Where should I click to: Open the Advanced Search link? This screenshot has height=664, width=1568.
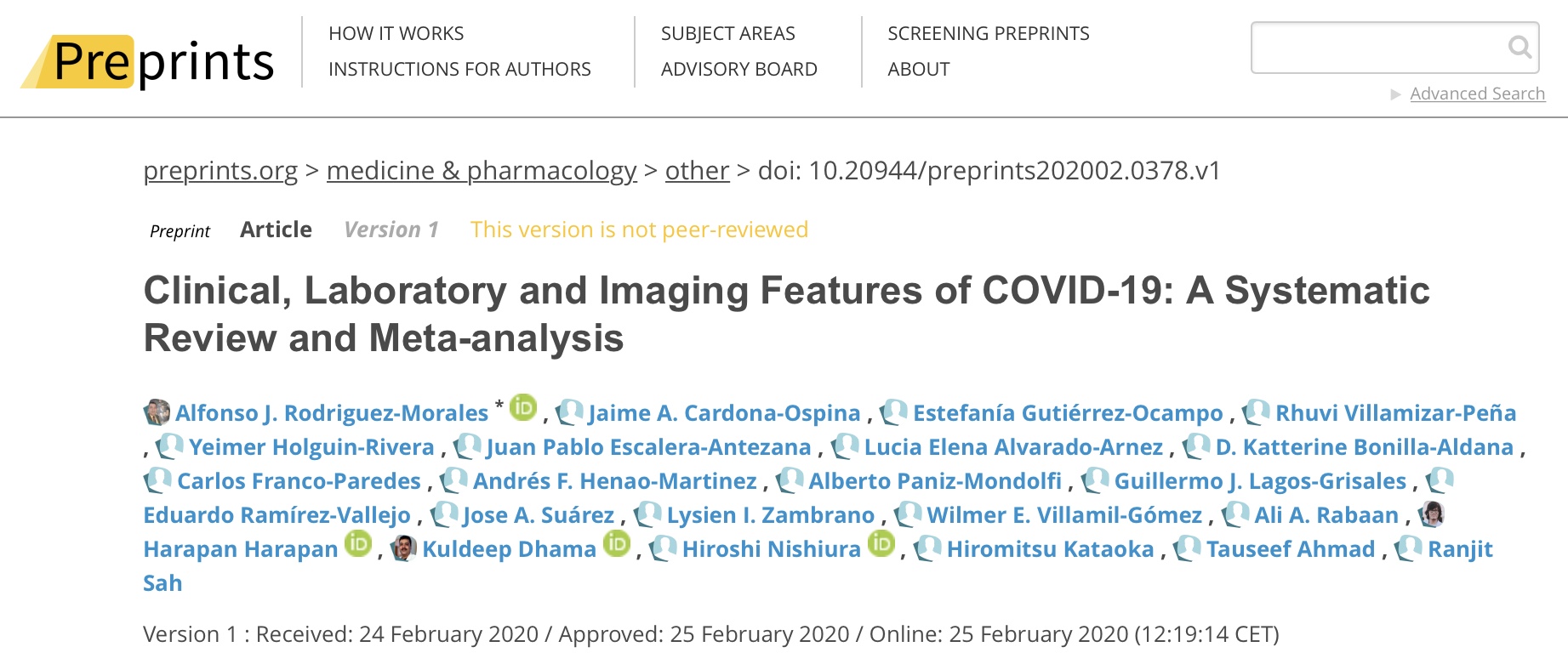click(1478, 94)
